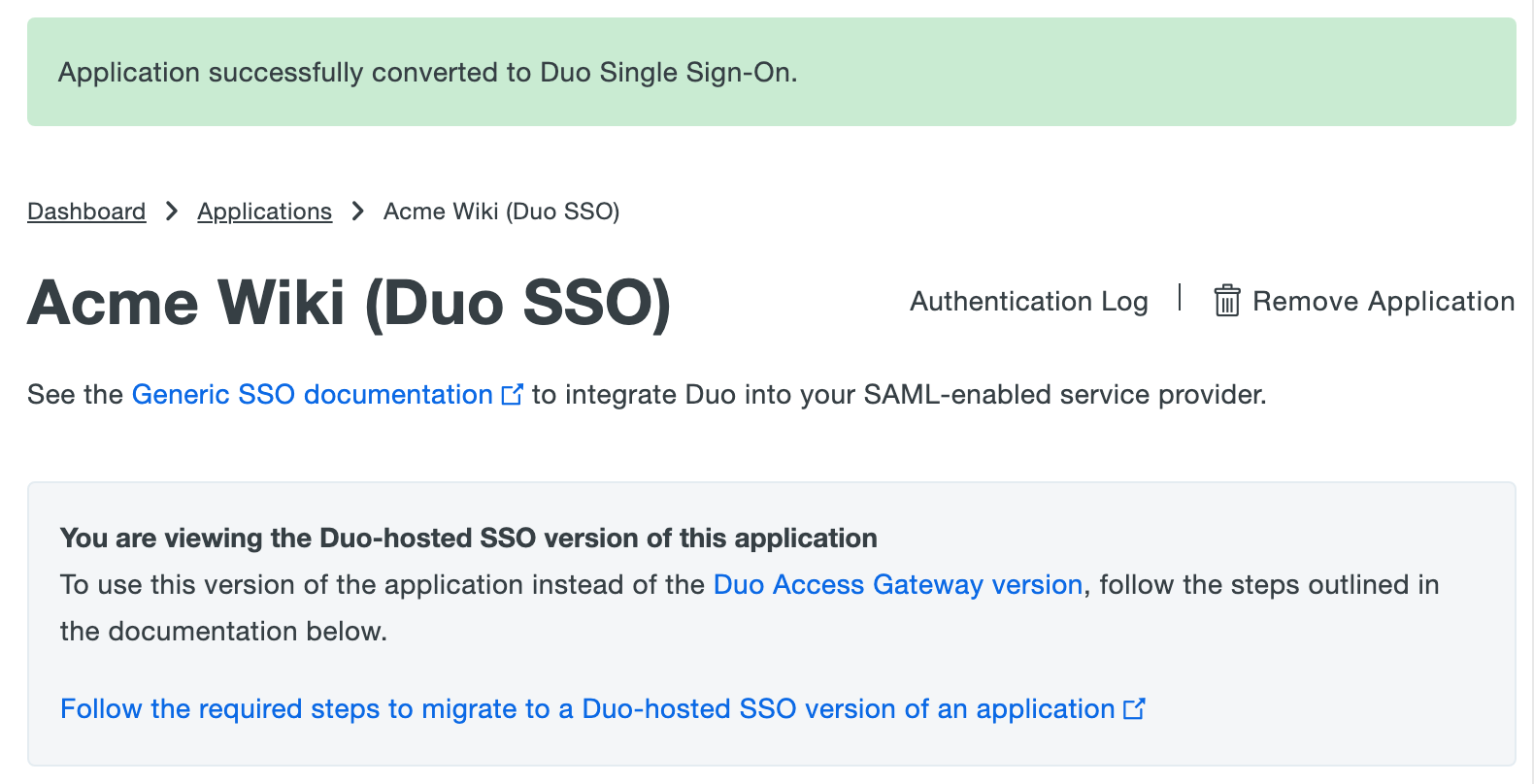Click chevron between Dashboard and Applications
The height and width of the screenshot is (784, 1534).
(x=172, y=211)
